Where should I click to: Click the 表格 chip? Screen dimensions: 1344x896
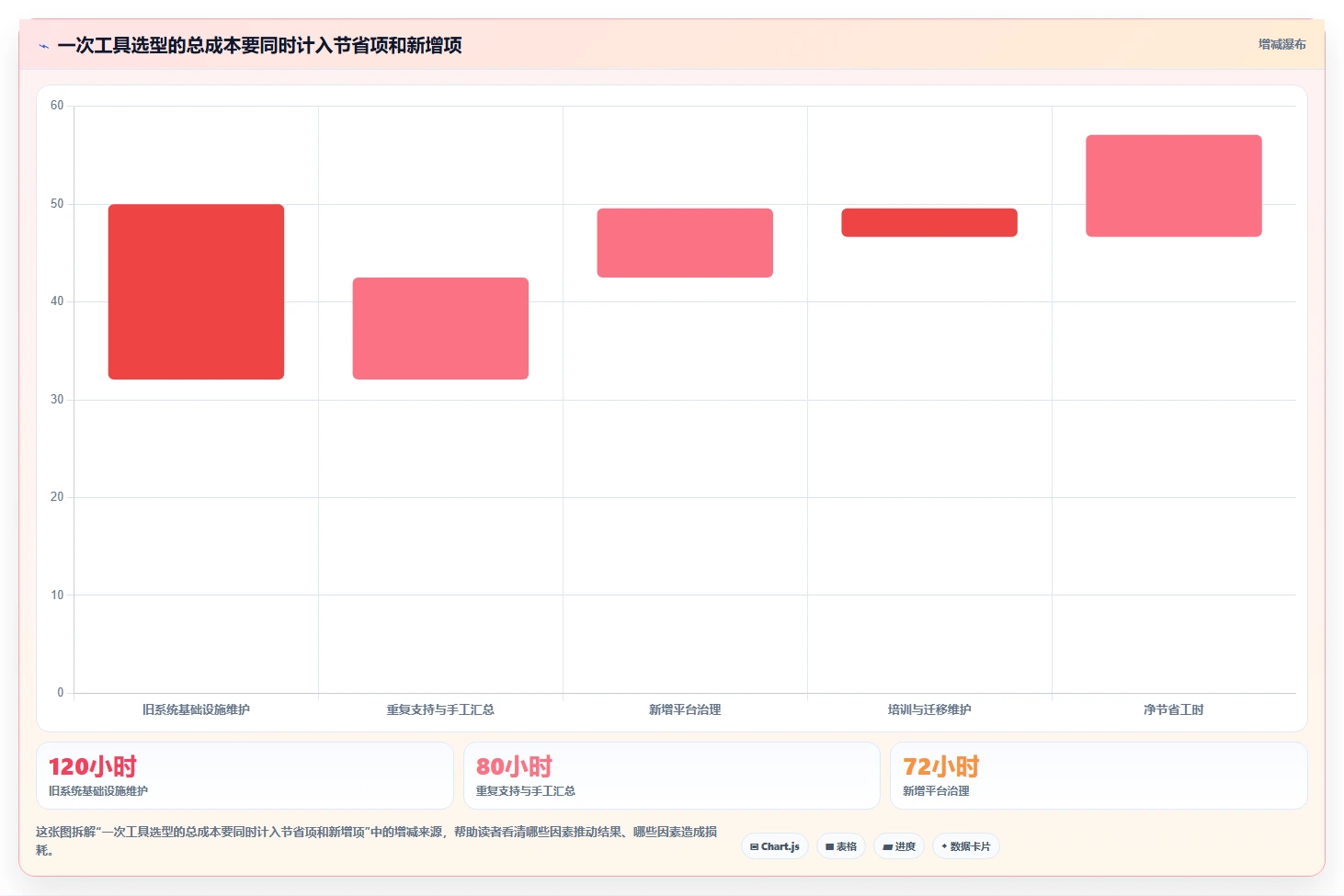(x=841, y=846)
